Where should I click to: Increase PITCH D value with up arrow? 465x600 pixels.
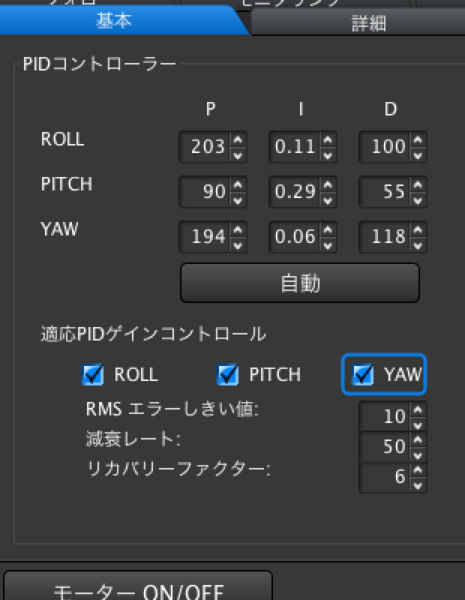pyautogui.click(x=418, y=185)
